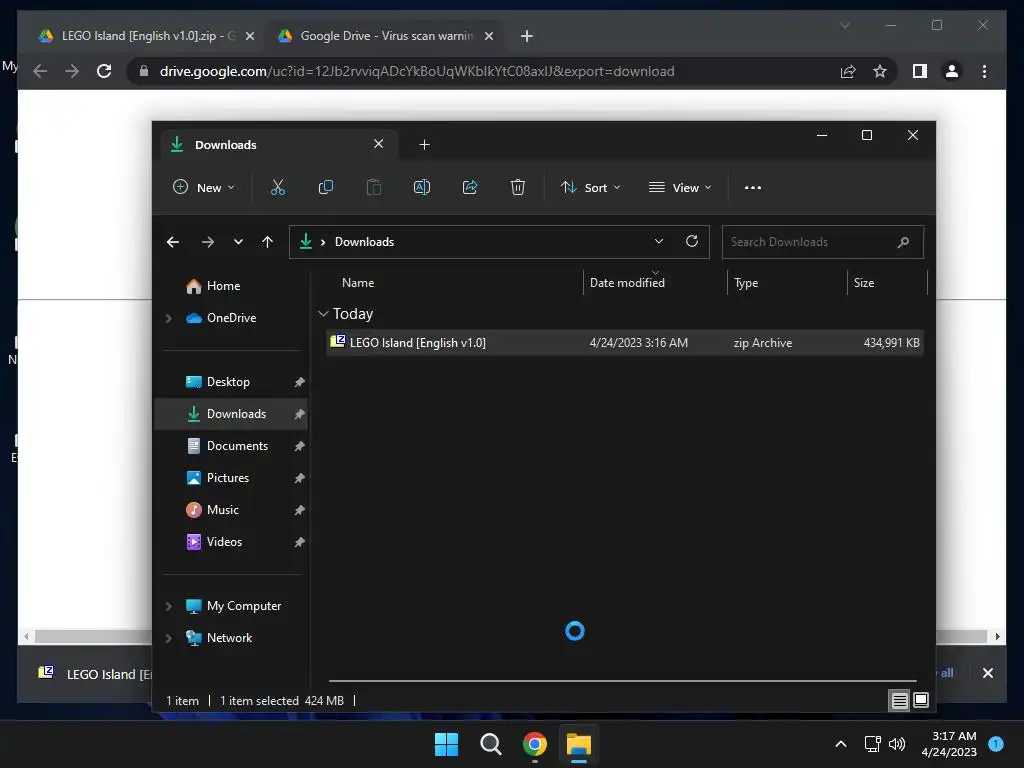Refresh the Downloads folder view
Image resolution: width=1024 pixels, height=768 pixels.
(x=692, y=242)
